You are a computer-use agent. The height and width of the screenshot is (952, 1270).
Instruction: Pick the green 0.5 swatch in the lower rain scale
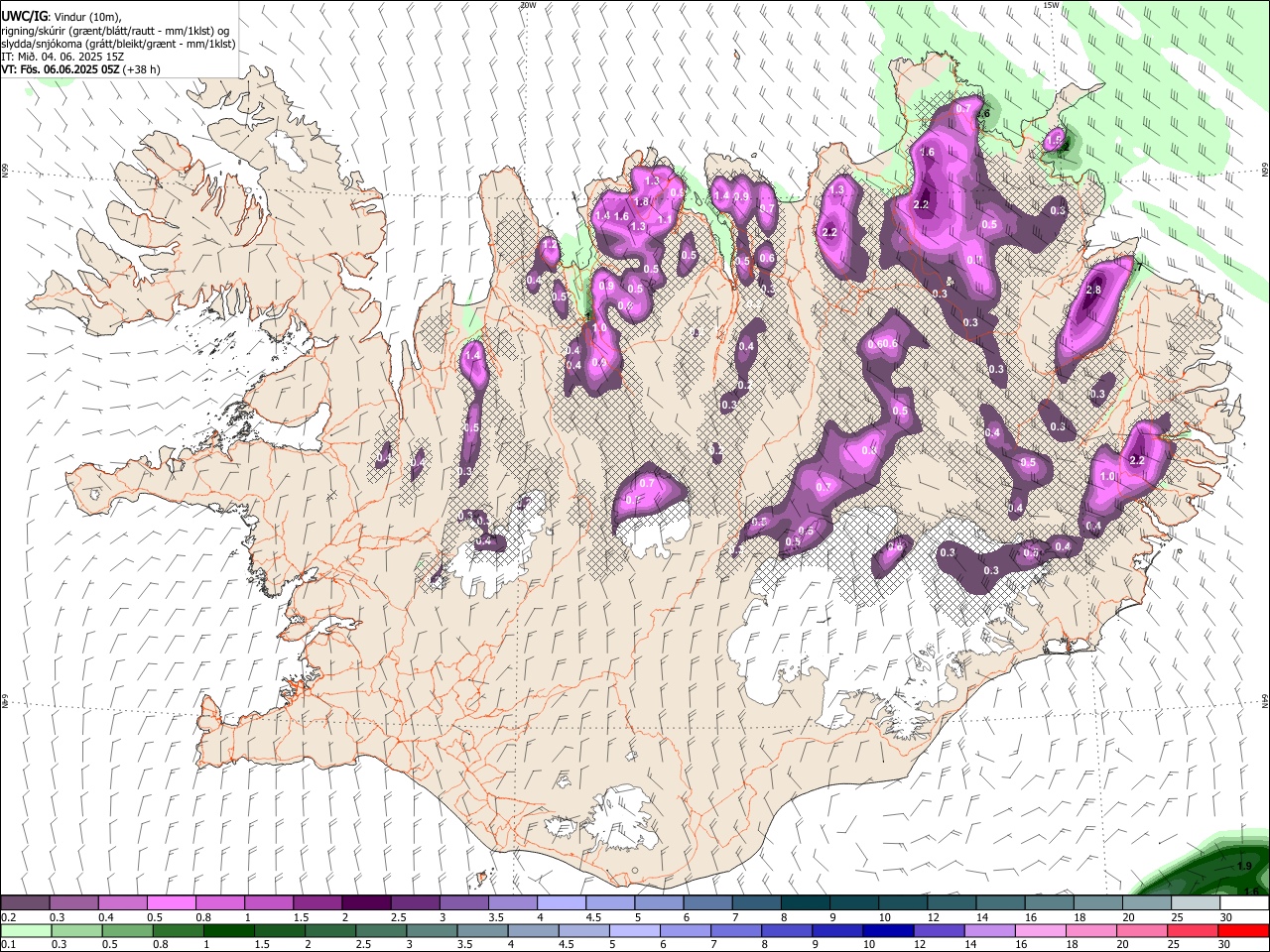[127, 931]
